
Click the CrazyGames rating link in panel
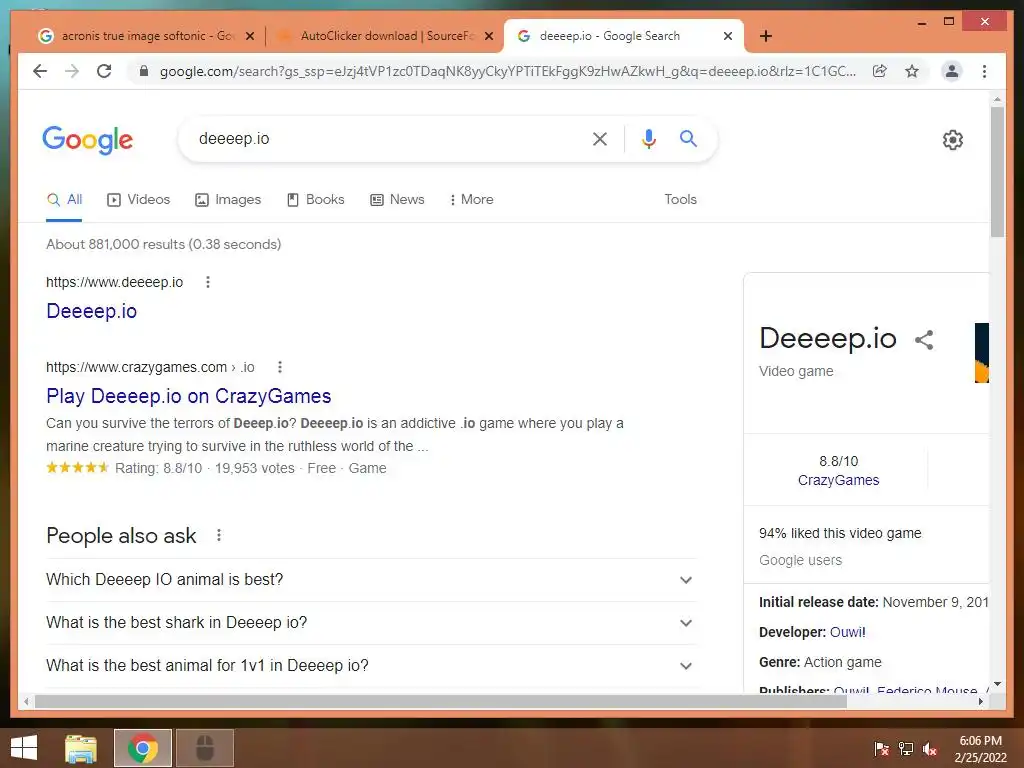tap(839, 481)
